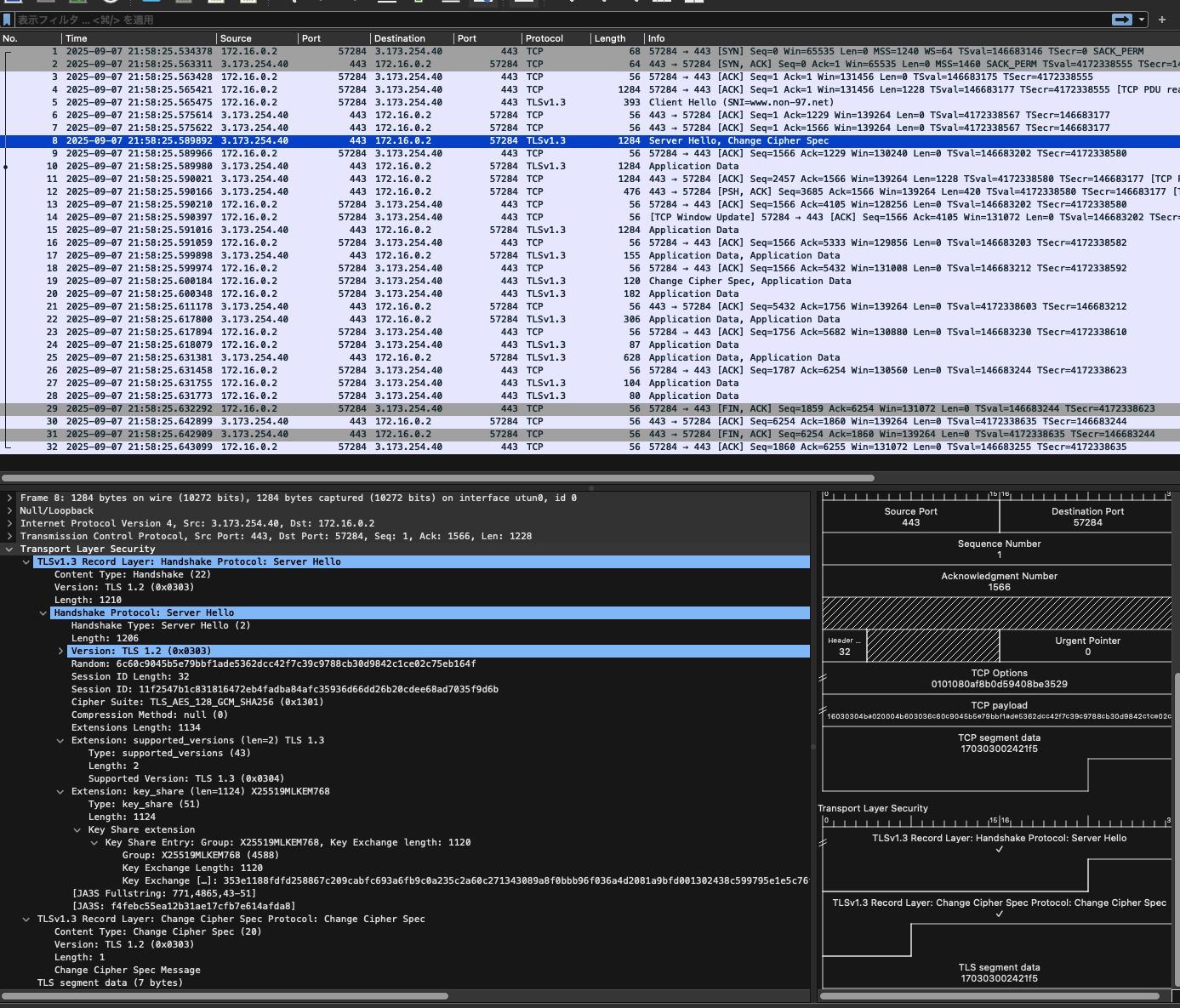Select packet 1 SYN row

click(x=590, y=51)
